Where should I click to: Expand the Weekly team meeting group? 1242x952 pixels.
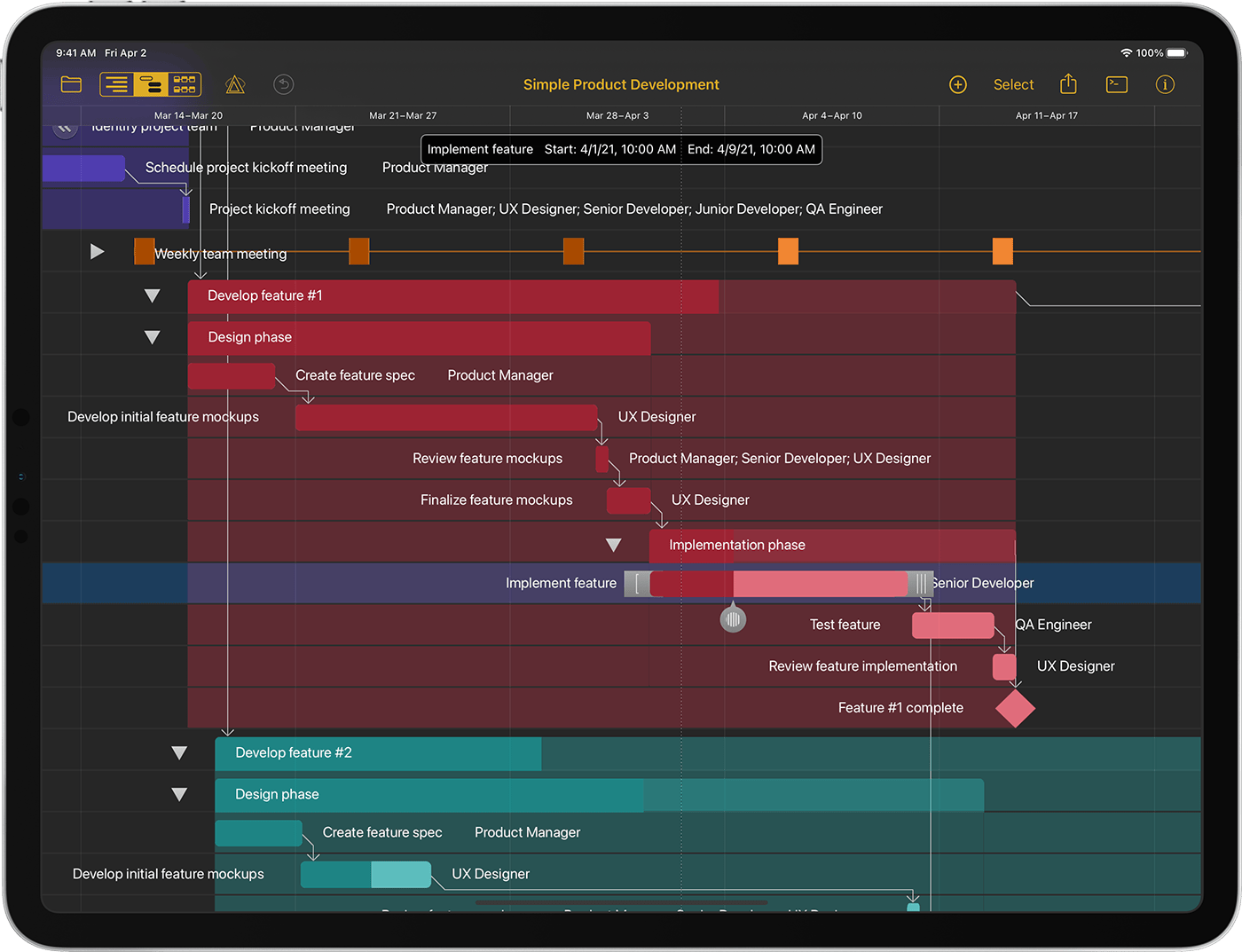pyautogui.click(x=98, y=252)
